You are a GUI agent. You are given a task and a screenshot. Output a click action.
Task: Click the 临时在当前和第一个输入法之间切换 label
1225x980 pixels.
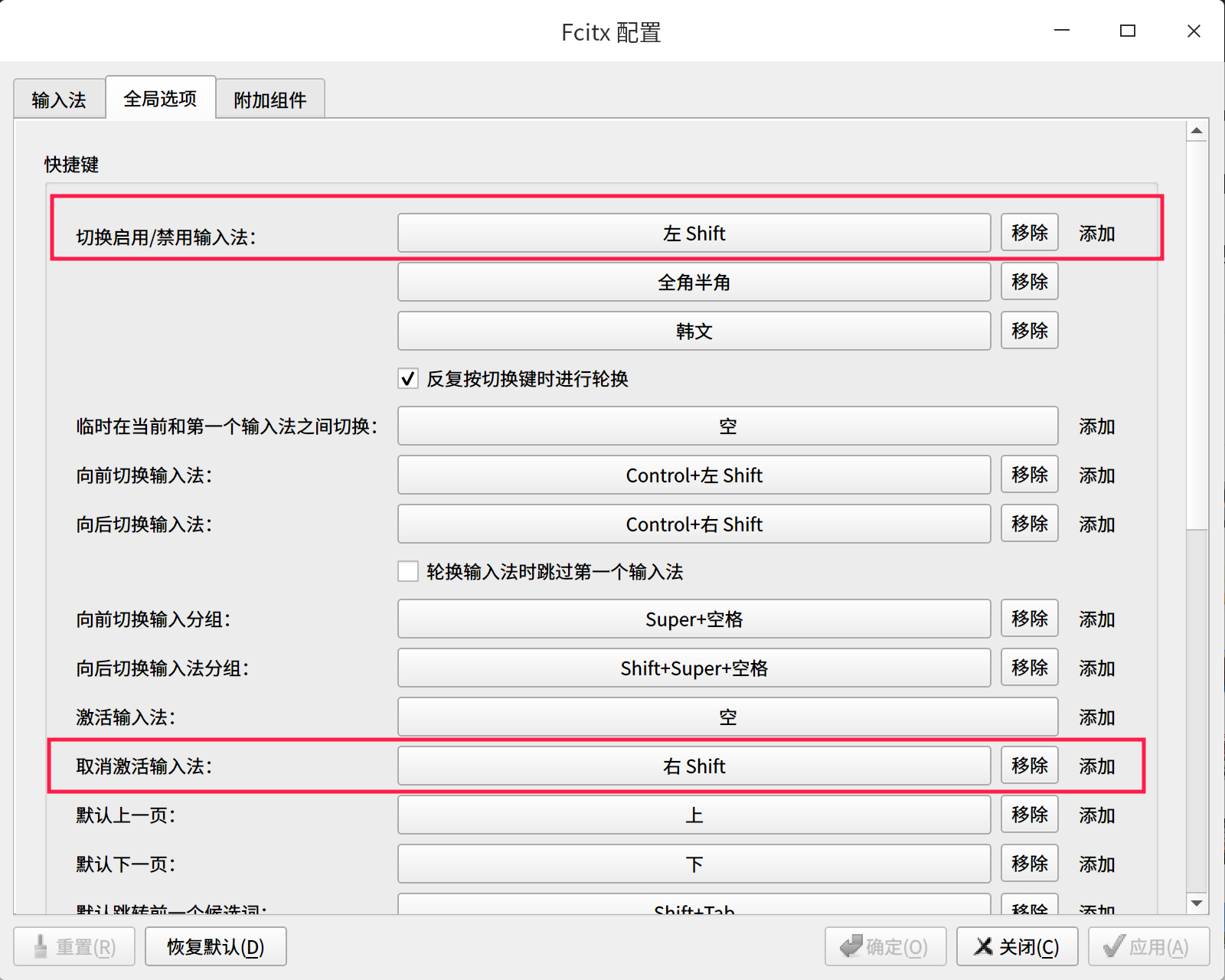tap(227, 426)
